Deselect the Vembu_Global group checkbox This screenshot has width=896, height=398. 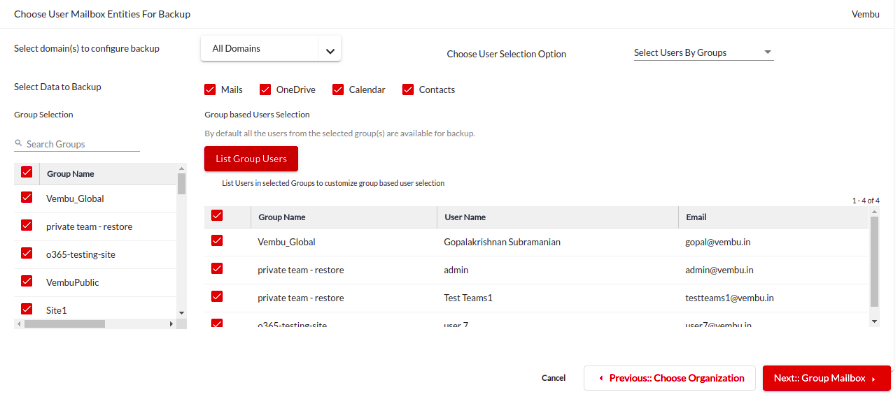26,197
